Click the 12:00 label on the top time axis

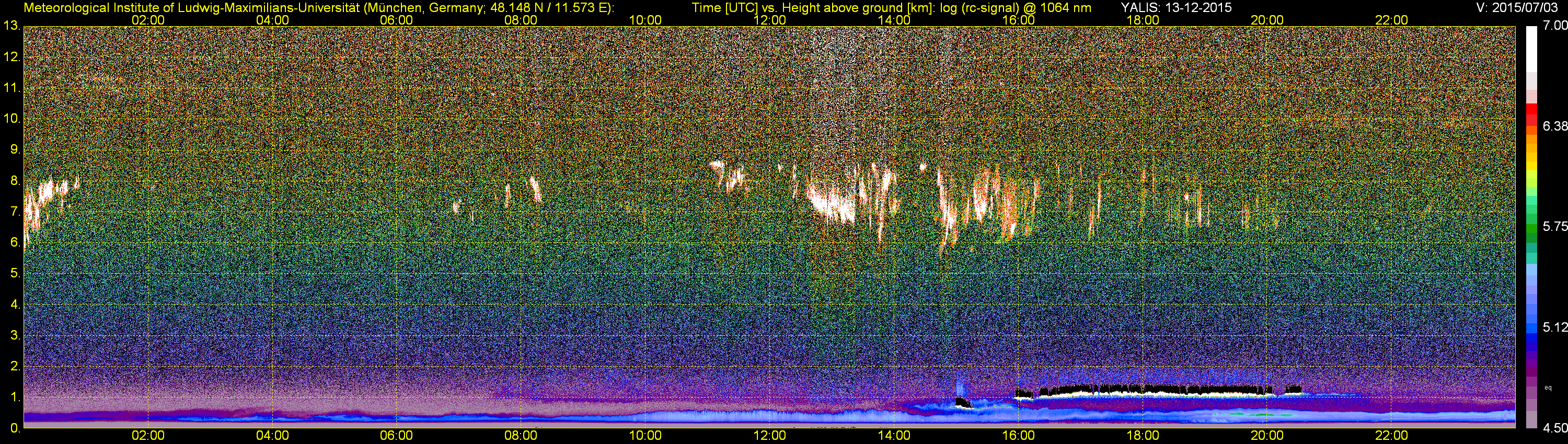tap(769, 20)
